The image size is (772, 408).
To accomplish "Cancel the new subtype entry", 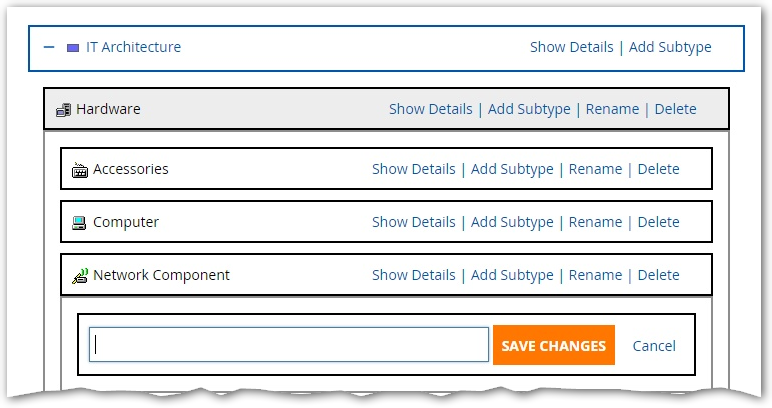I will [x=654, y=346].
